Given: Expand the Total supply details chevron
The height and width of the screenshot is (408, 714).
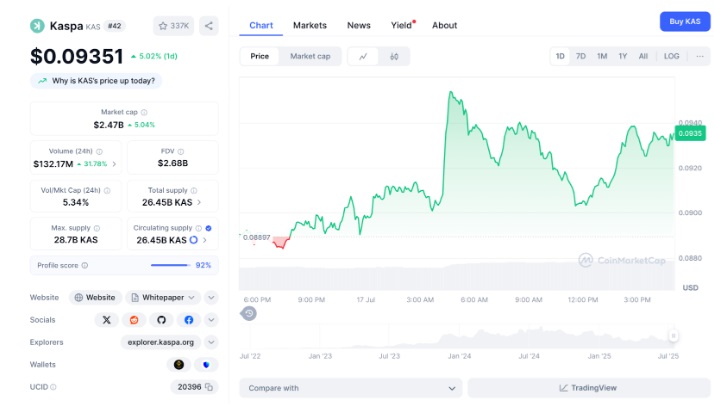Looking at the screenshot, I should click(x=198, y=202).
